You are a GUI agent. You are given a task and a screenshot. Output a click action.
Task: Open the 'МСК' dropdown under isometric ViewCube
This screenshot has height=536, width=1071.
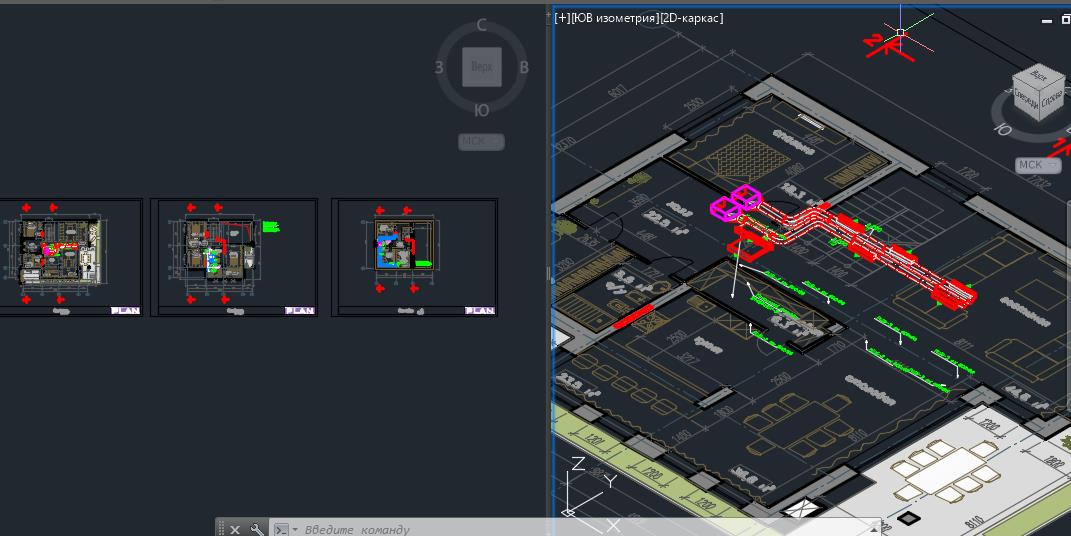point(1038,165)
